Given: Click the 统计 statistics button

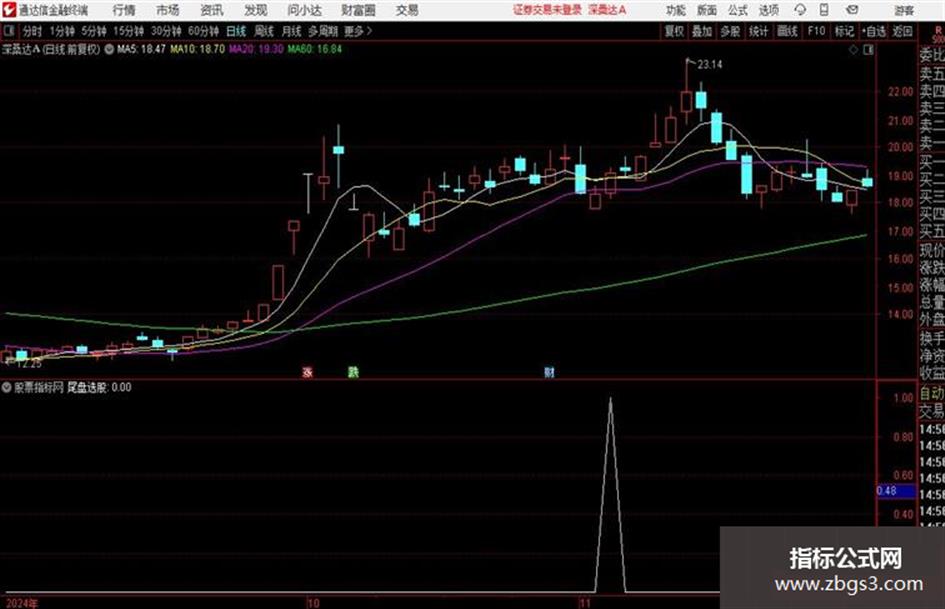Looking at the screenshot, I should pyautogui.click(x=759, y=31).
